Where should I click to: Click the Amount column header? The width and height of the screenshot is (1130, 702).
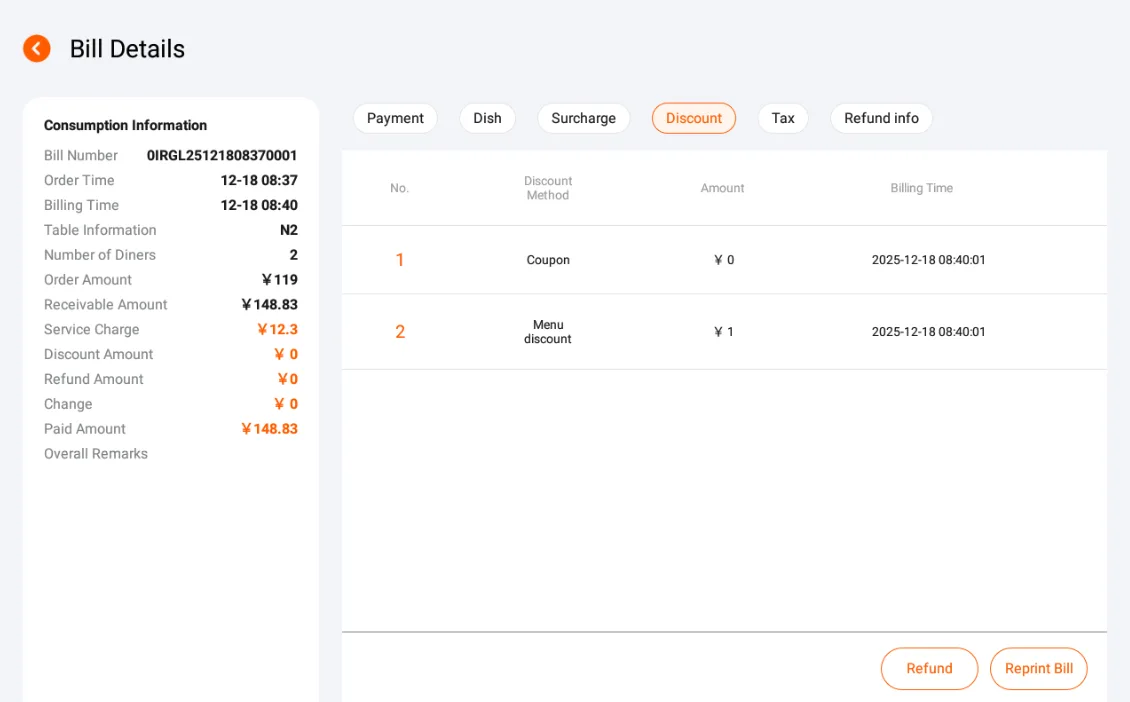click(x=722, y=188)
